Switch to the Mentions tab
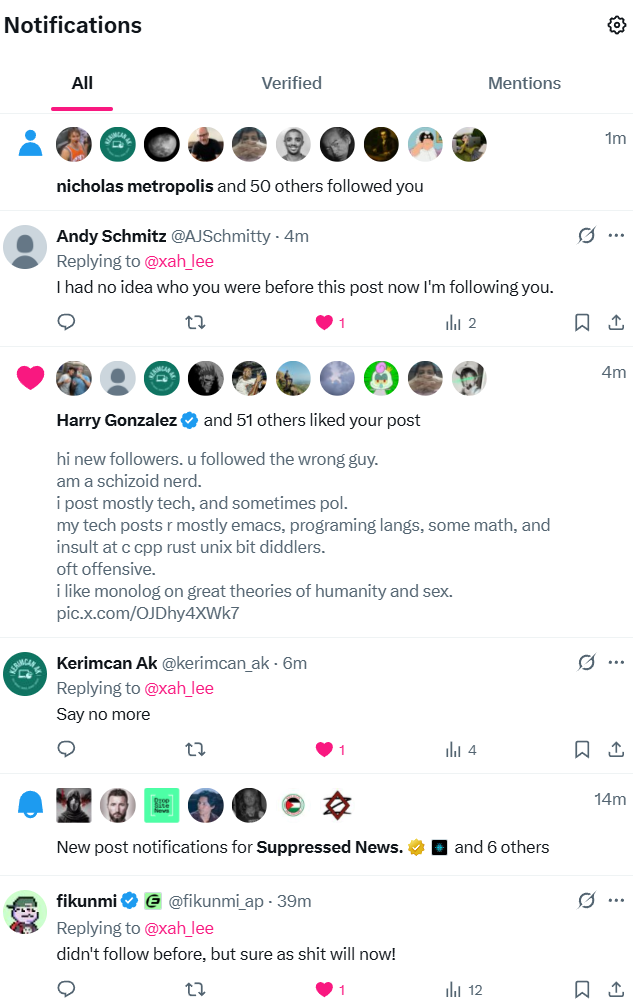This screenshot has height=1001, width=633. (x=524, y=83)
